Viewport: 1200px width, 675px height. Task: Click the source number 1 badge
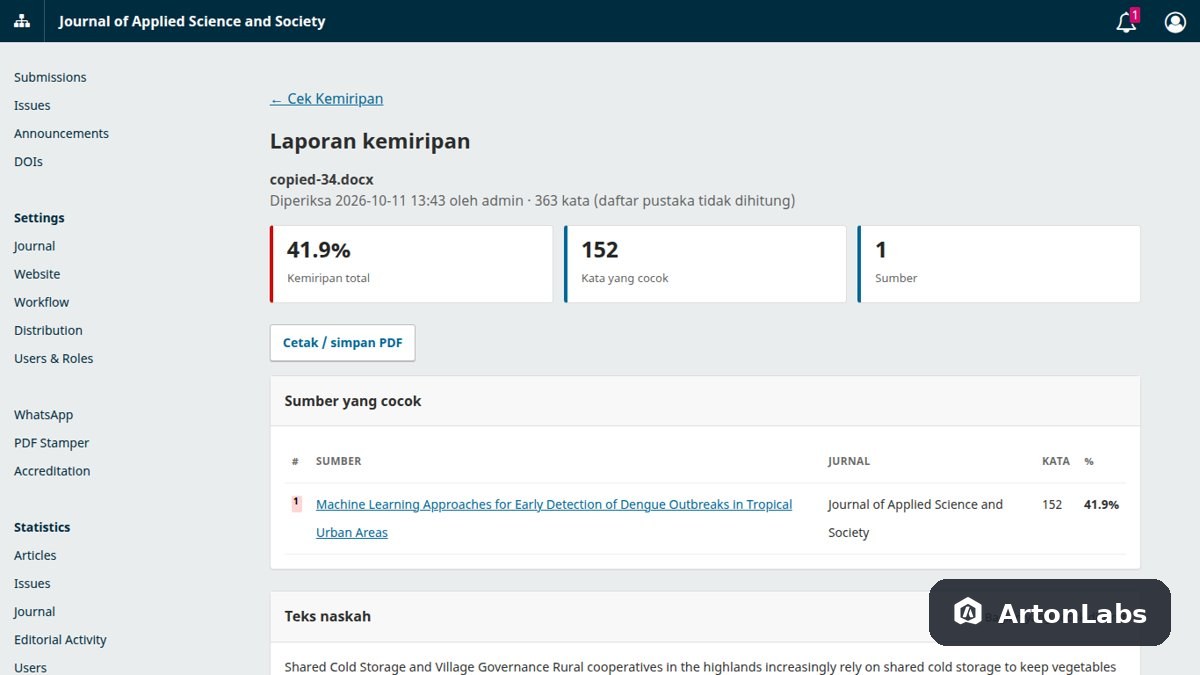coord(296,504)
